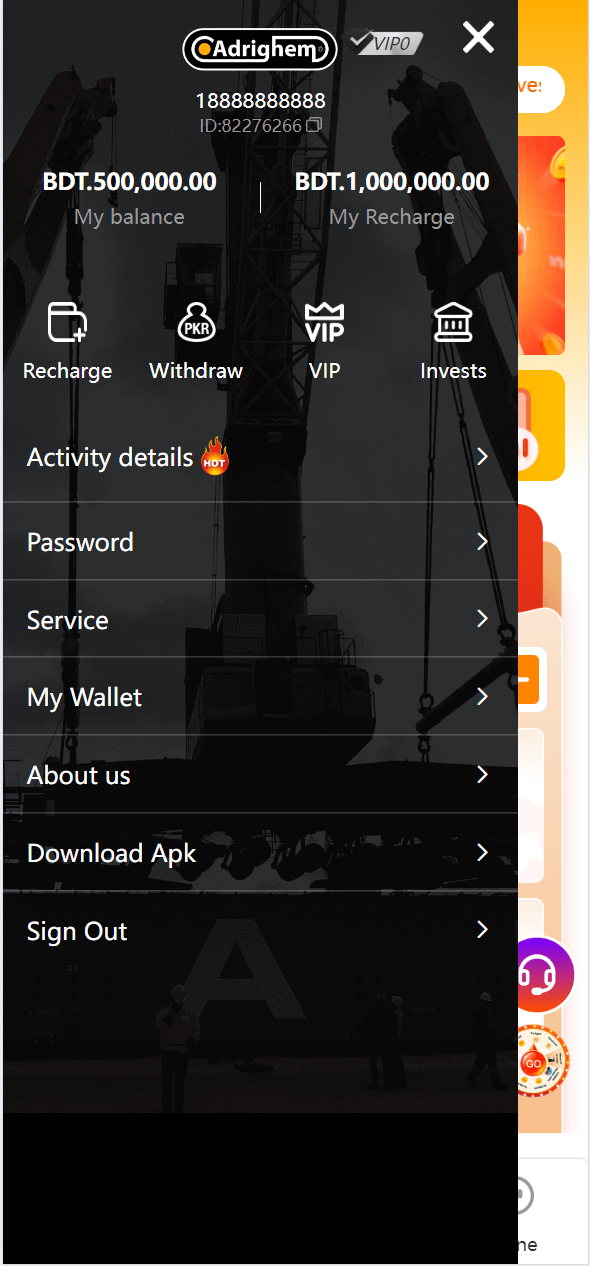Expand the Password row chevron
This screenshot has width=590, height=1266.
coord(482,542)
